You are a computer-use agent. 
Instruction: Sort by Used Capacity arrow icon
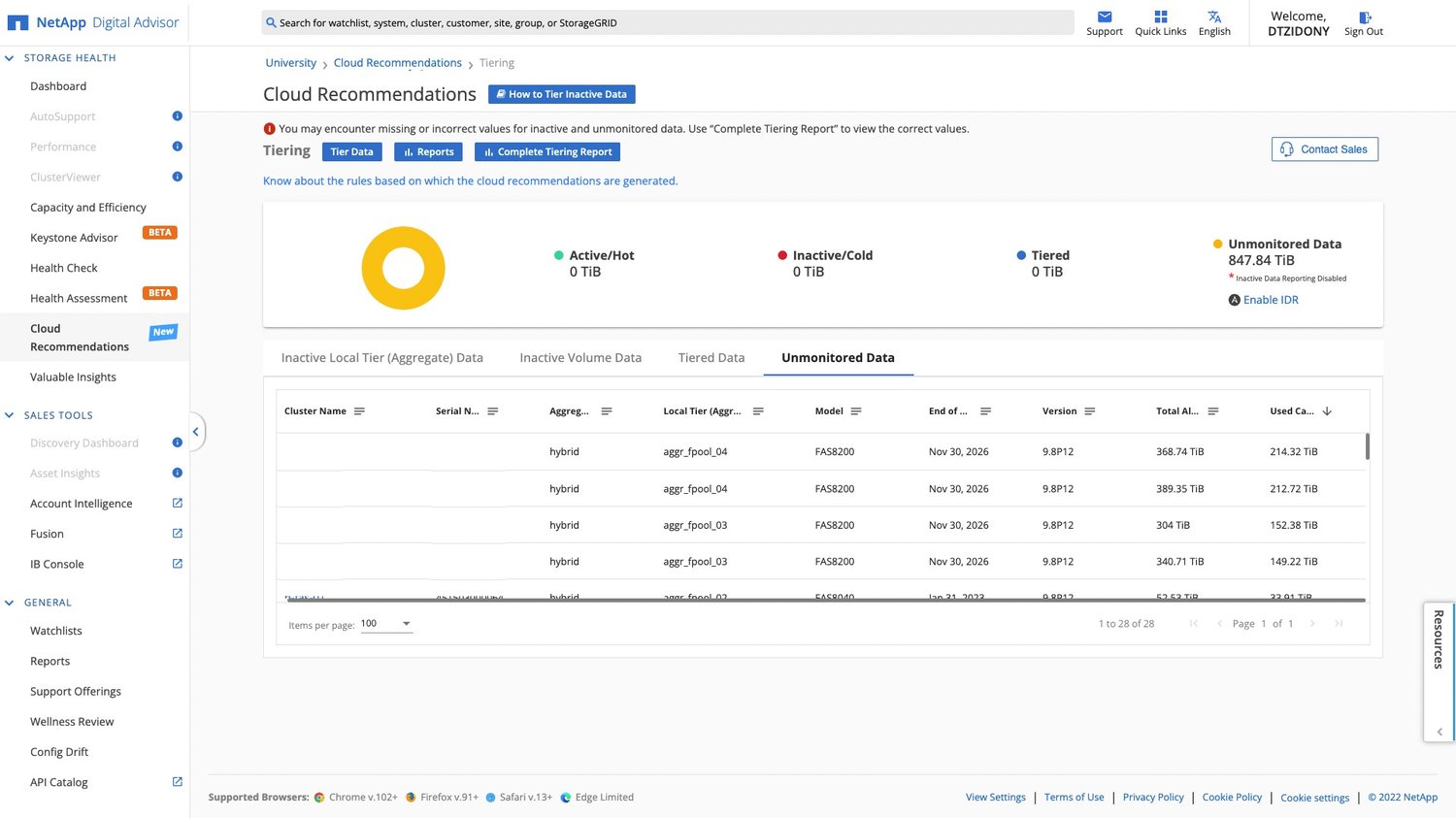1327,411
